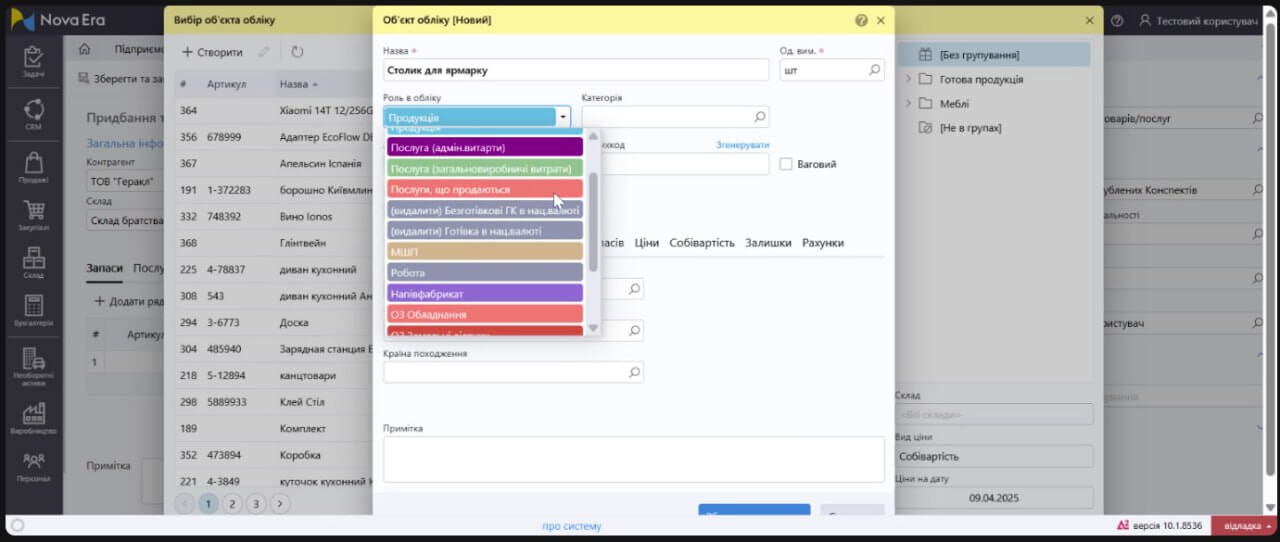The image size is (1280, 542).
Task: Go to page 3 of the list
Action: tap(256, 503)
